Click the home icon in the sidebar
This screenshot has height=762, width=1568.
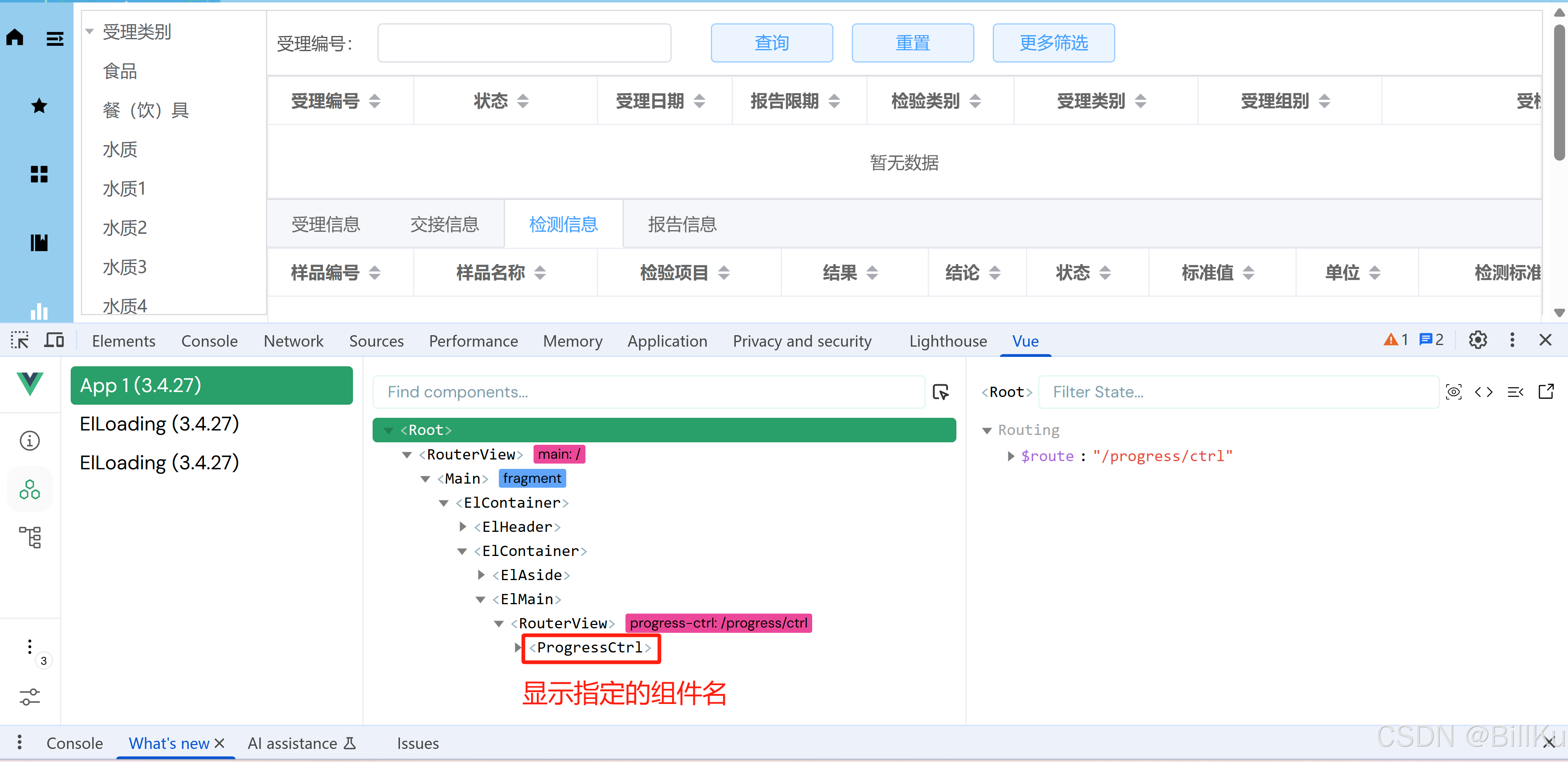(15, 38)
